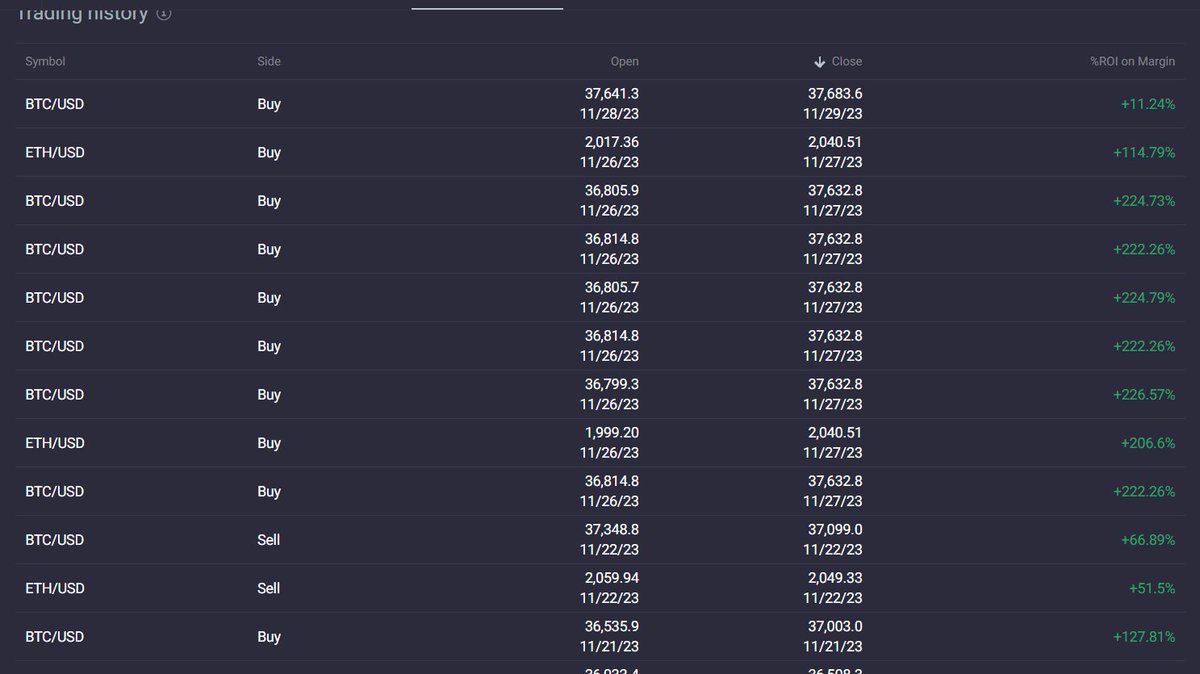Click the ETH/USD symbol with +114.79% ROI
Image resolution: width=1200 pixels, height=674 pixels.
pyautogui.click(x=55, y=152)
